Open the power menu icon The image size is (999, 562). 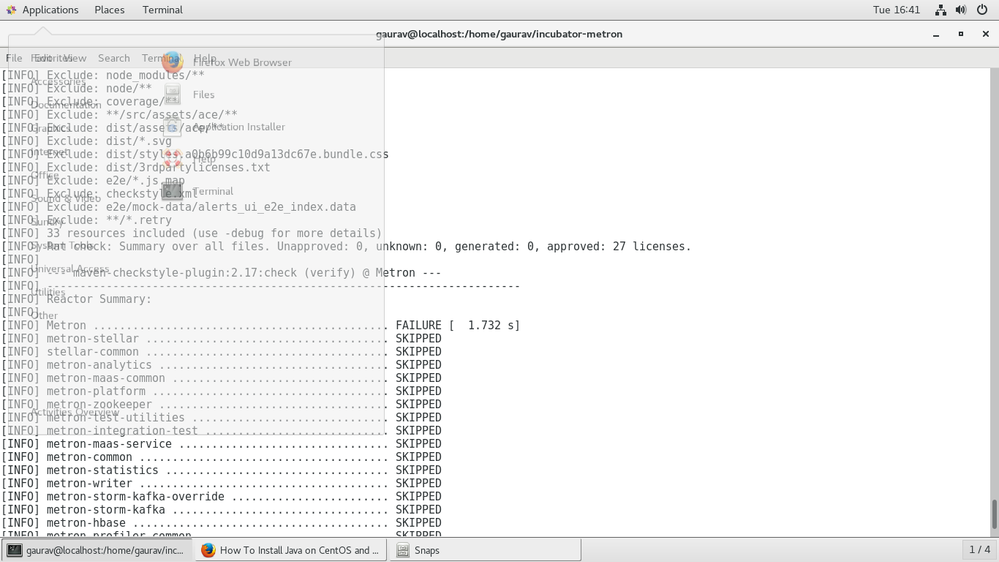coord(982,10)
